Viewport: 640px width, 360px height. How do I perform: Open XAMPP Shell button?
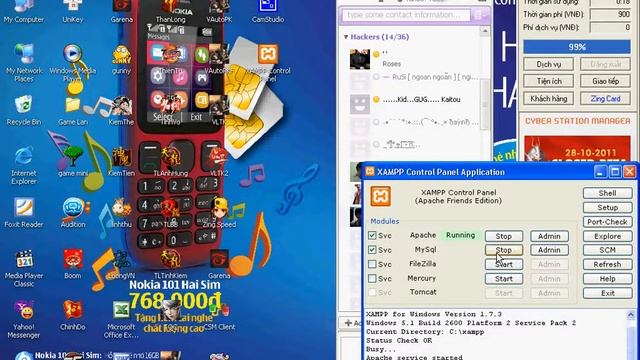(x=607, y=193)
